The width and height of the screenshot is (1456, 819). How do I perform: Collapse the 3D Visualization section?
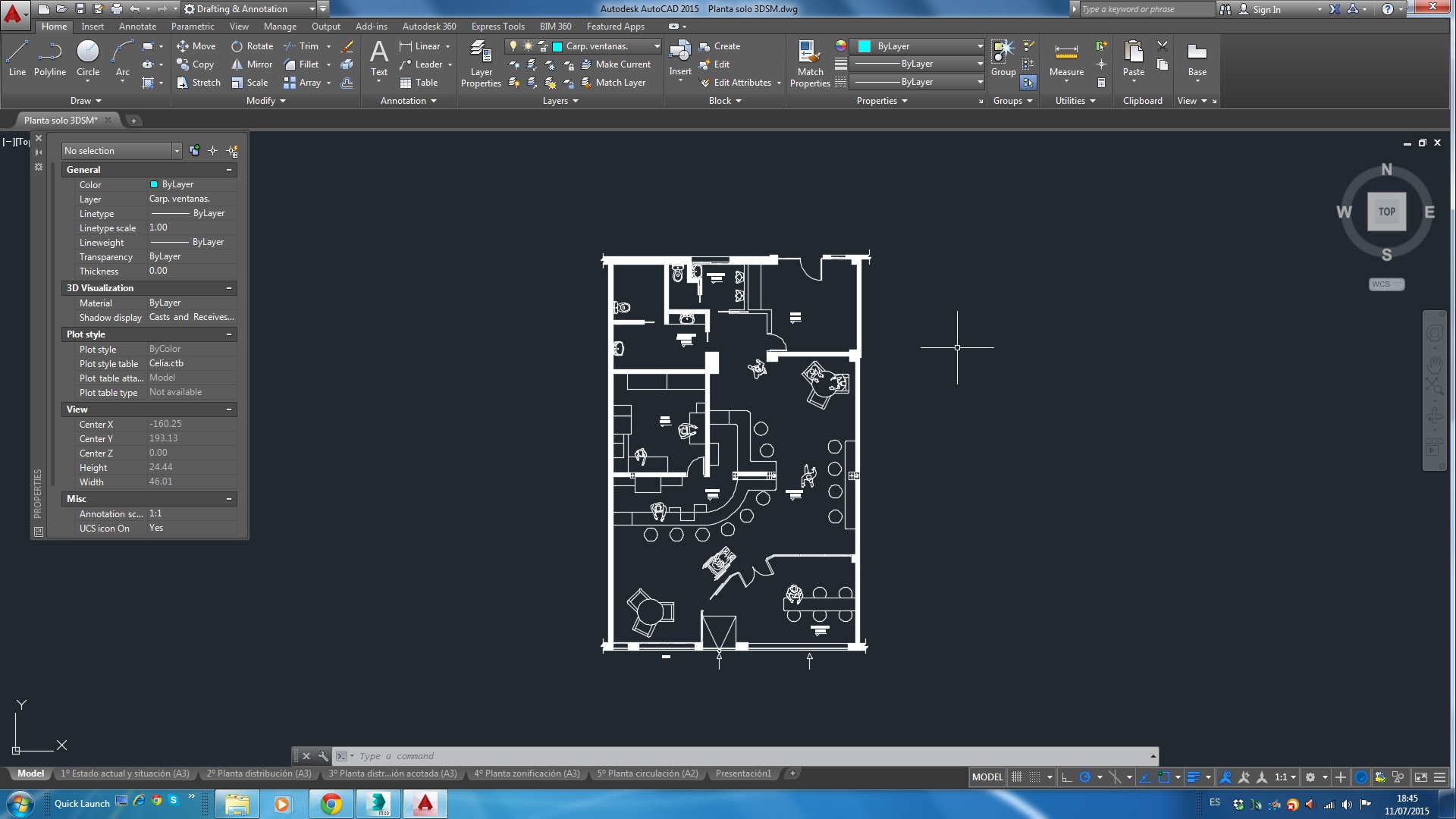click(x=228, y=288)
